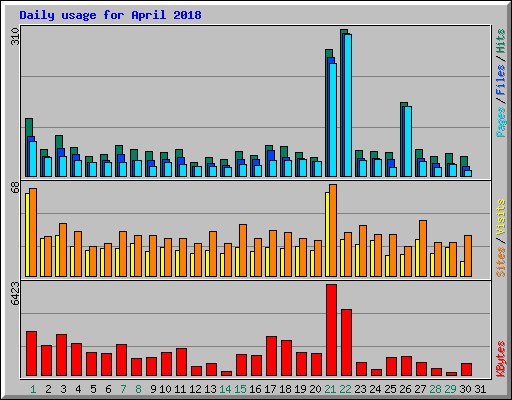The width and height of the screenshot is (512, 400).
Task: Select day label "14" on the x-axis
Action: click(225, 389)
